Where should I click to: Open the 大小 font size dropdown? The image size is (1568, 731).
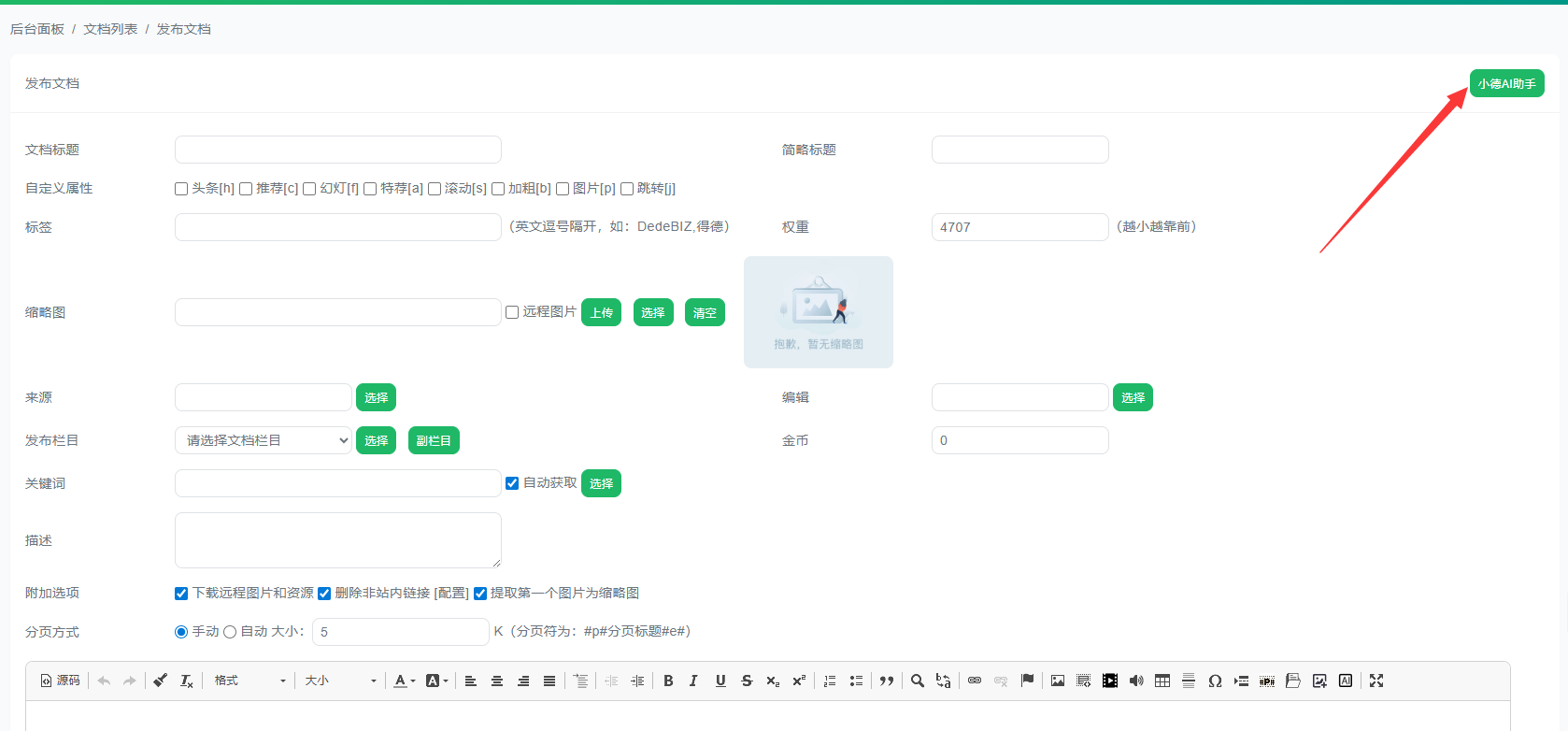click(340, 681)
